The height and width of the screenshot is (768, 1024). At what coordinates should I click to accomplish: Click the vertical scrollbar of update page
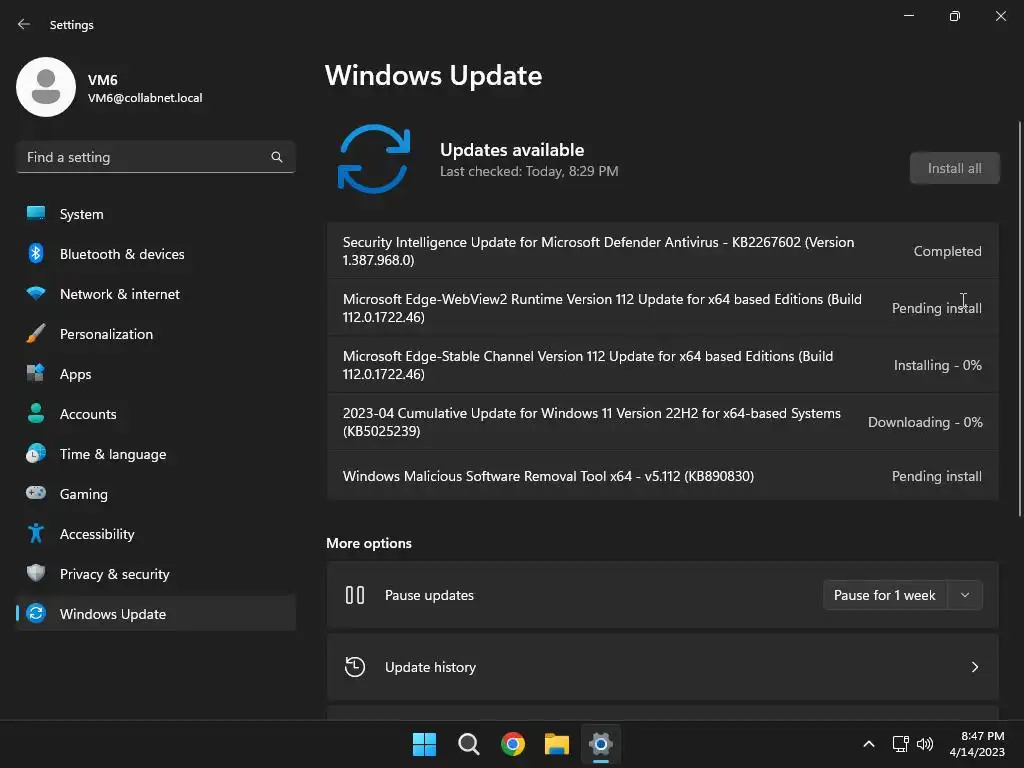1019,319
